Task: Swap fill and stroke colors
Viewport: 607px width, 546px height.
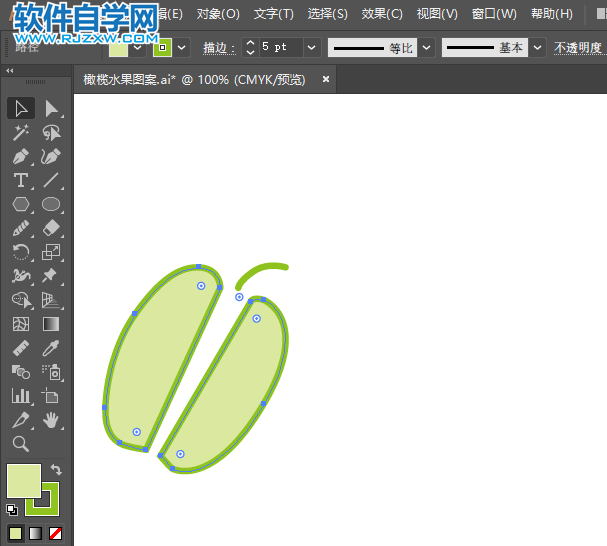Action: tap(57, 469)
